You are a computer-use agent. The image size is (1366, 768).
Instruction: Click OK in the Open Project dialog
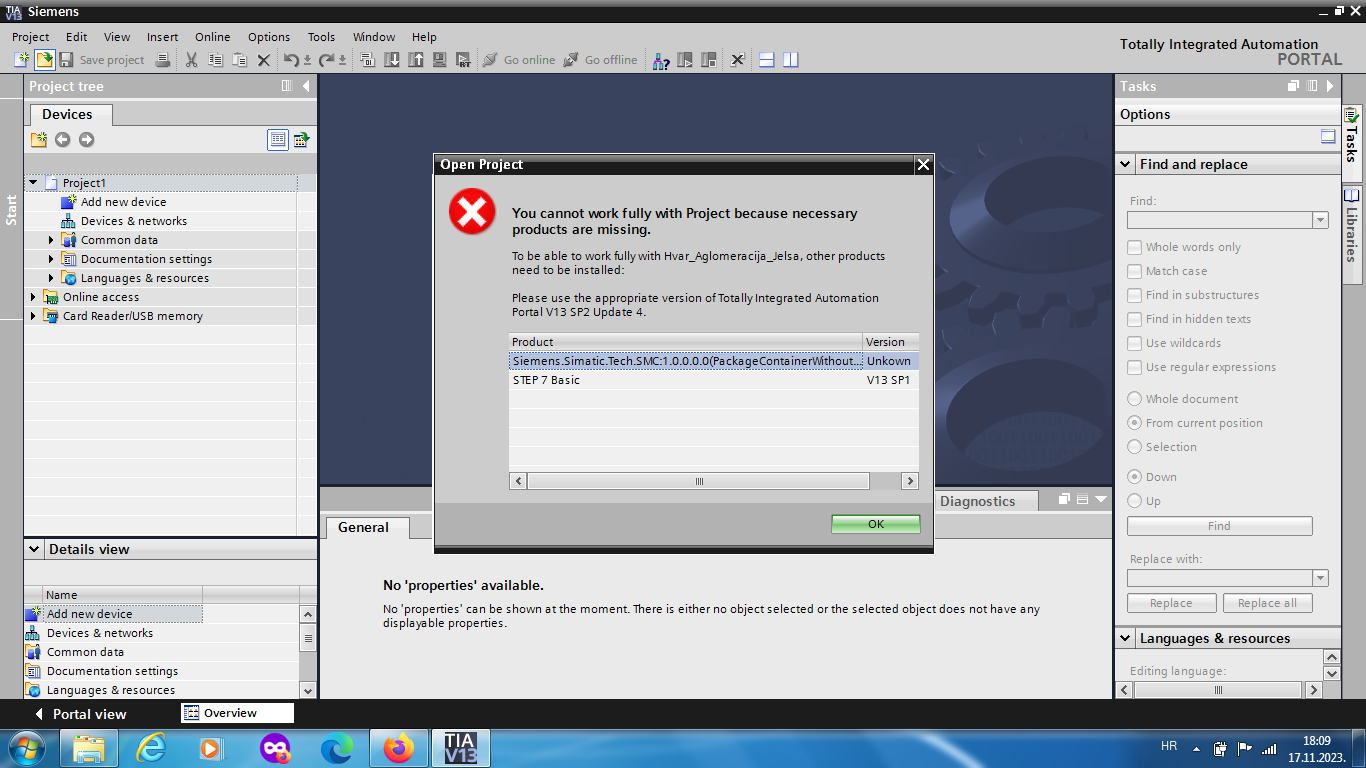[x=876, y=524]
